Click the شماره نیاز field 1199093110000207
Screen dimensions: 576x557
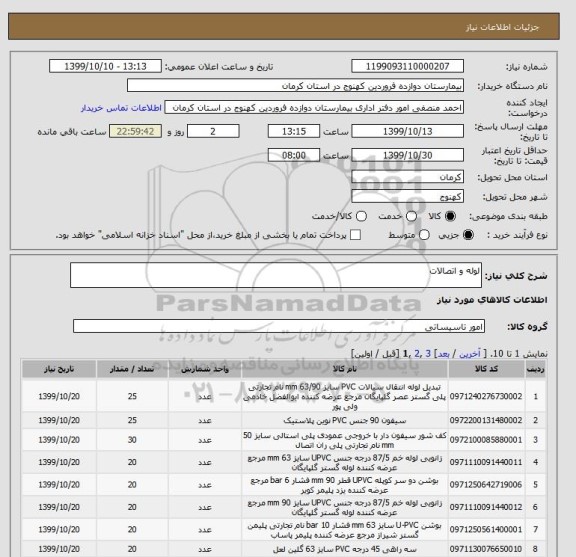point(407,66)
